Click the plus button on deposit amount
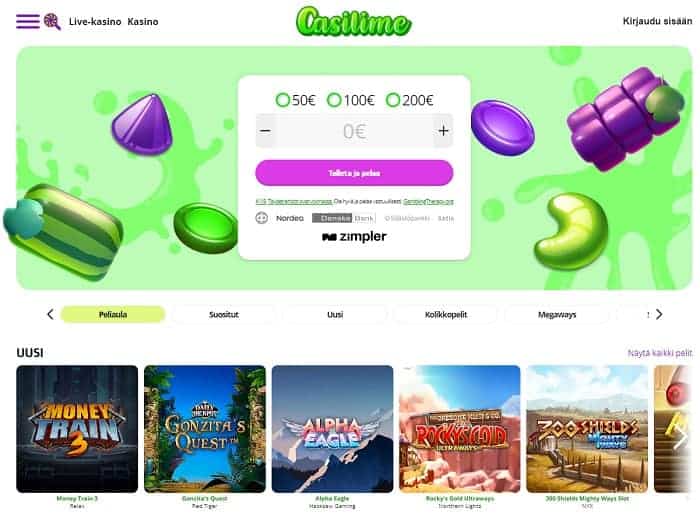Image resolution: width=700 pixels, height=522 pixels. [x=443, y=131]
